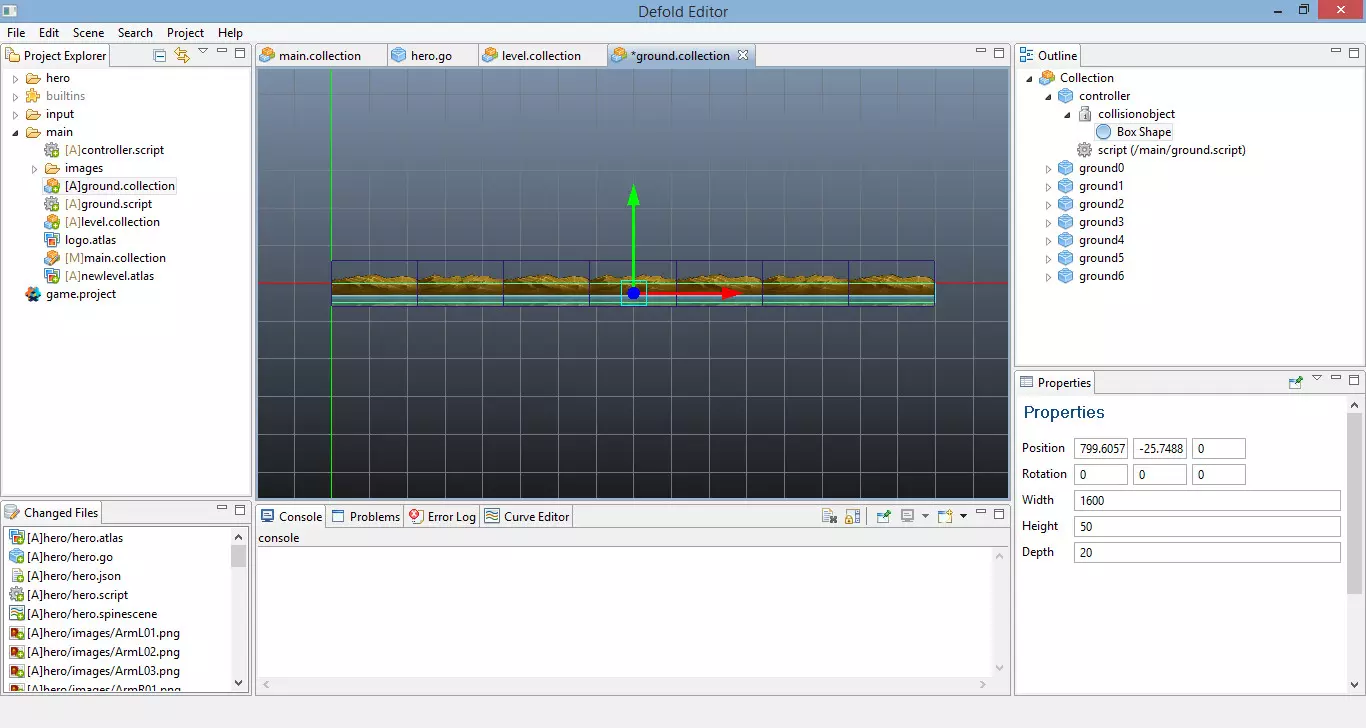Viewport: 1366px width, 728px height.
Task: Clear the console output icon
Action: pos(828,516)
